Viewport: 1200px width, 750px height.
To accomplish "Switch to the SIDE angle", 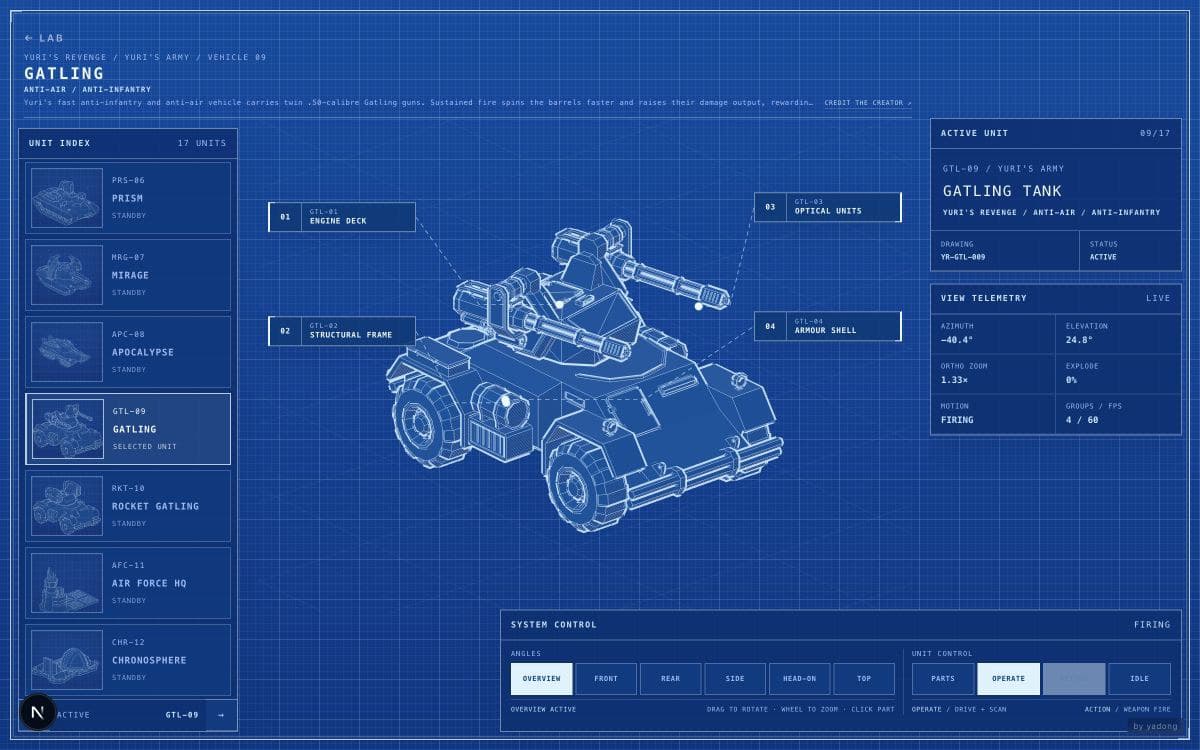I will pyautogui.click(x=735, y=678).
